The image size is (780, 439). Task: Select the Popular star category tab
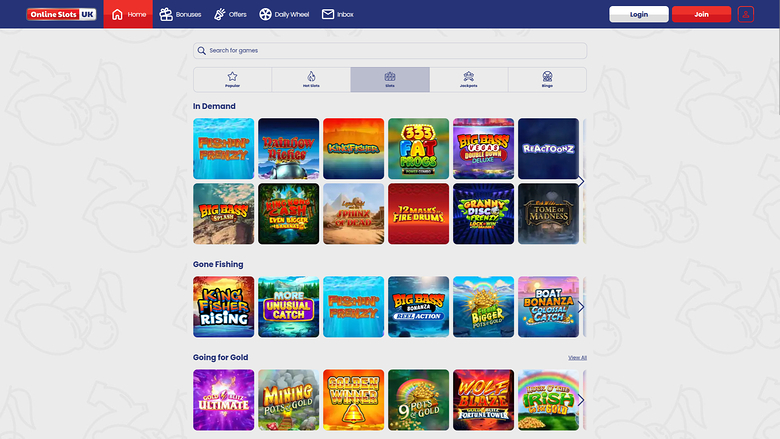point(232,80)
